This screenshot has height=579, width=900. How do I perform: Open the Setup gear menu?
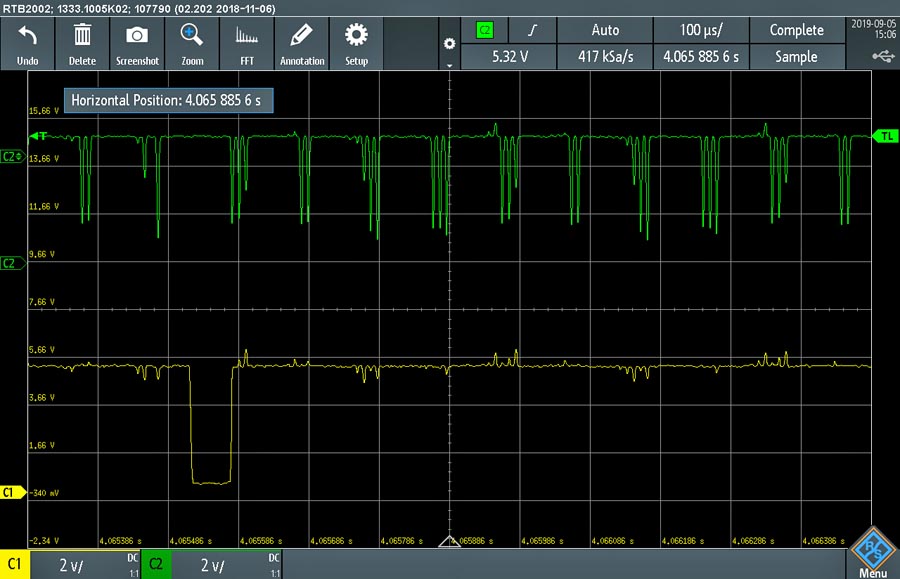tap(356, 35)
